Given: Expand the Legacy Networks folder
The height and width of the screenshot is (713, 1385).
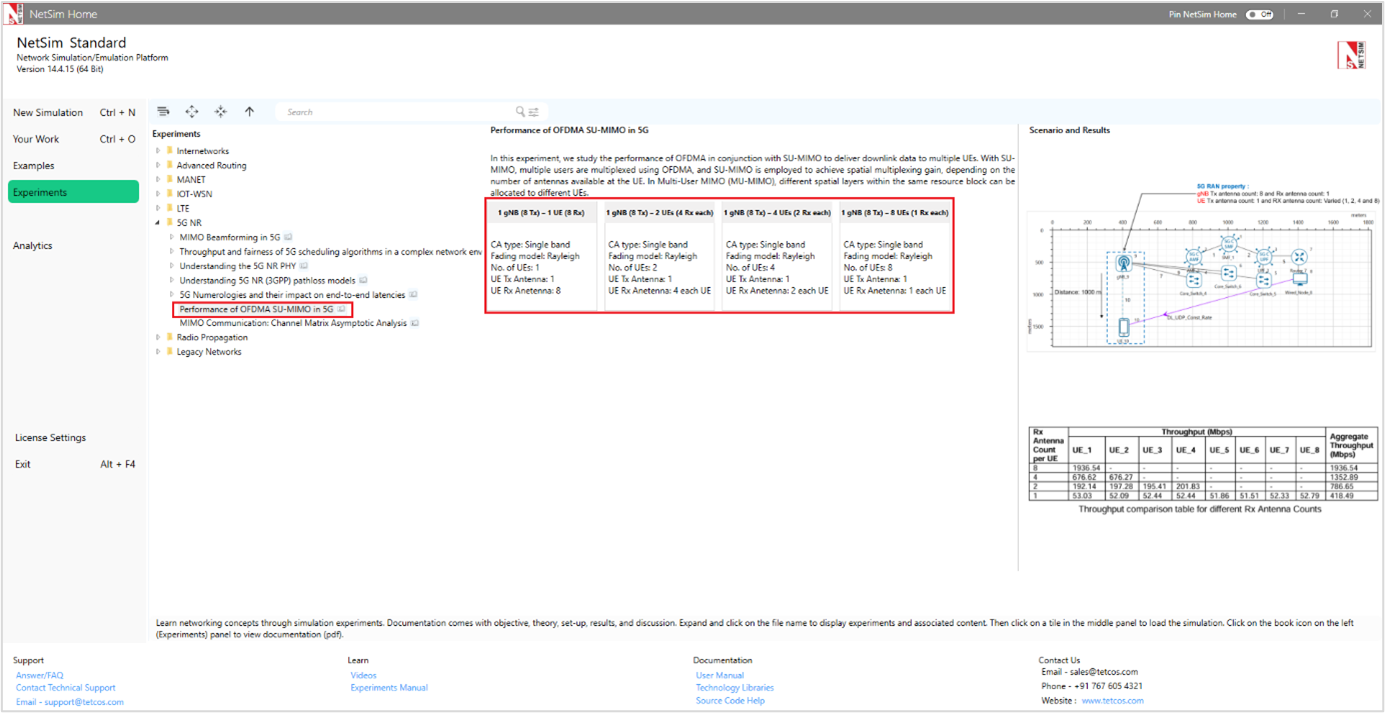Looking at the screenshot, I should point(157,352).
